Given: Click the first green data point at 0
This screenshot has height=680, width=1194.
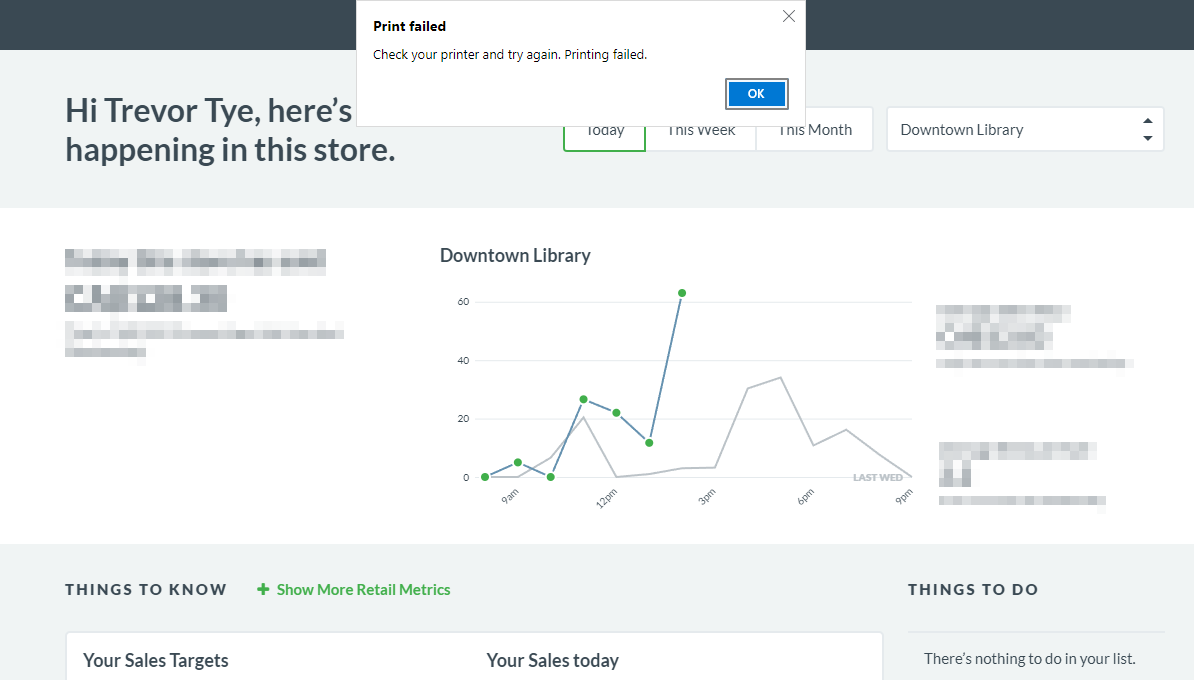Looking at the screenshot, I should point(485,477).
